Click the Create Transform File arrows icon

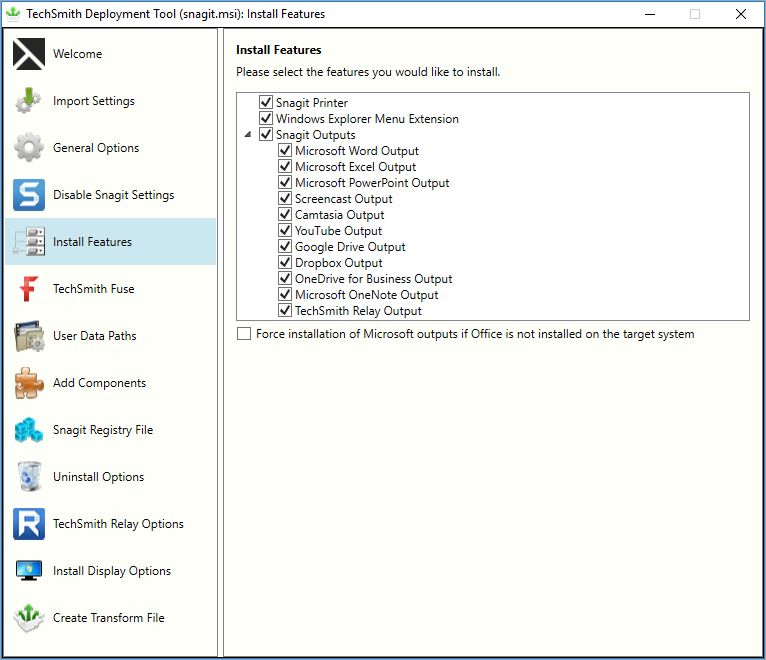[x=29, y=617]
